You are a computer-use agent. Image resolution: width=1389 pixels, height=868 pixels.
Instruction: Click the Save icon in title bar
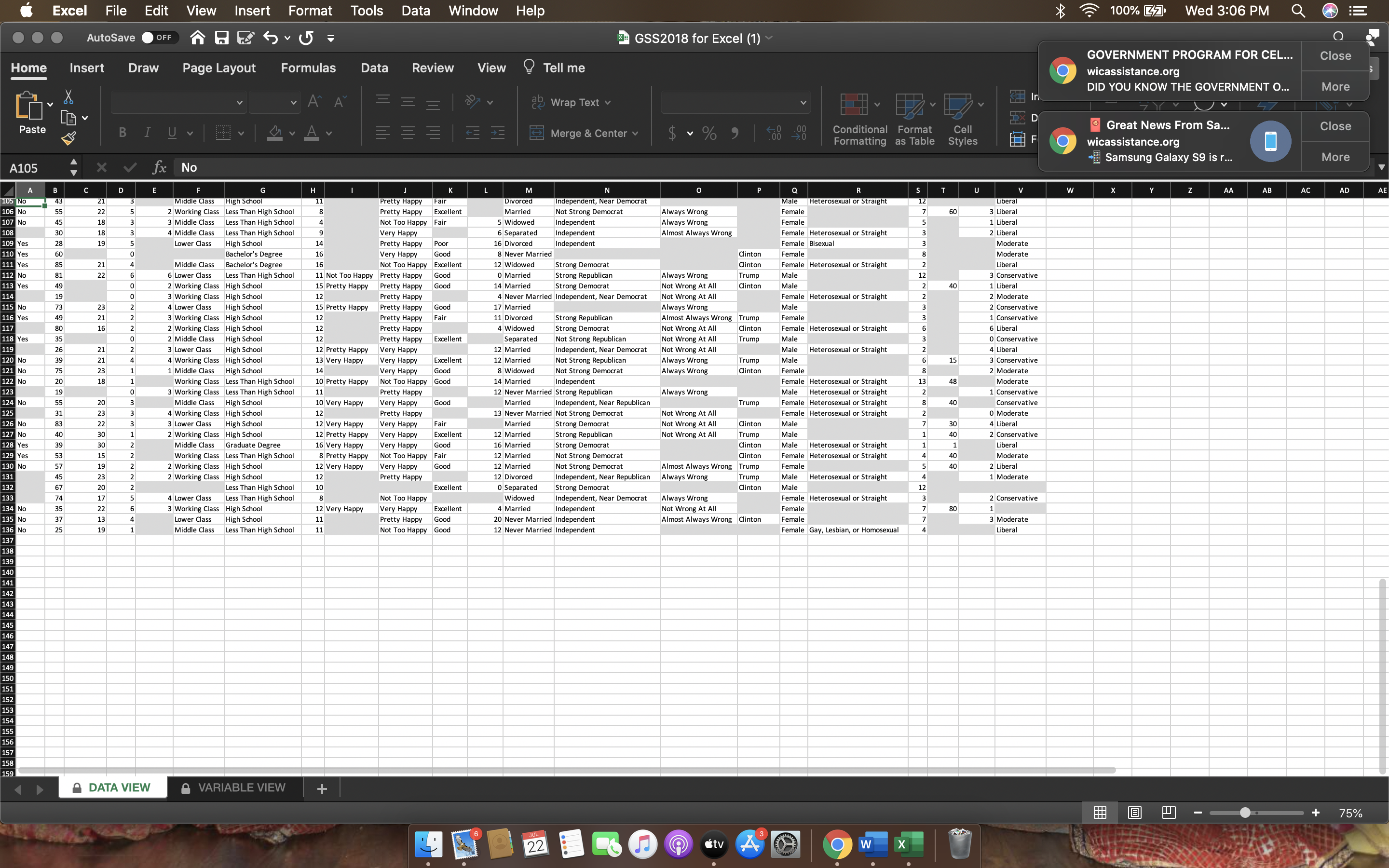click(x=221, y=38)
